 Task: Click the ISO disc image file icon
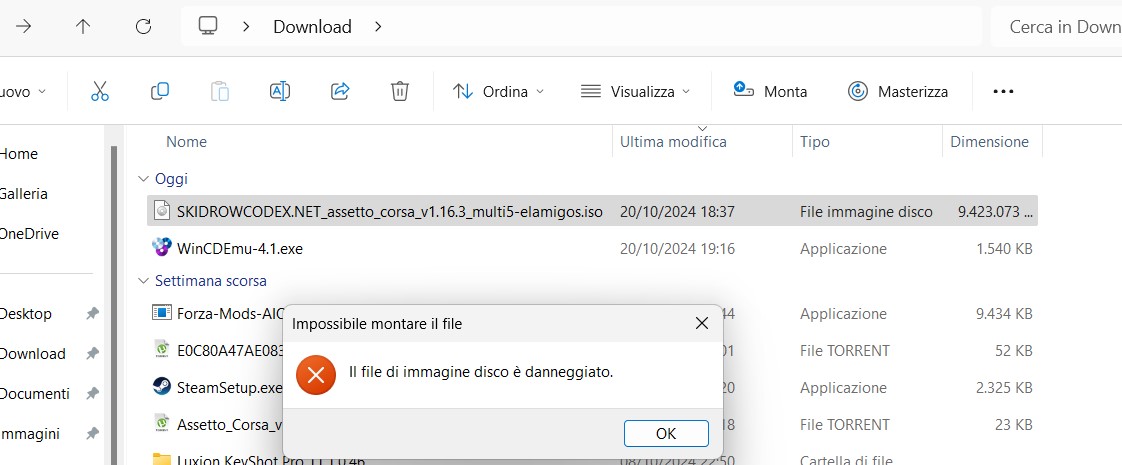[x=162, y=210]
